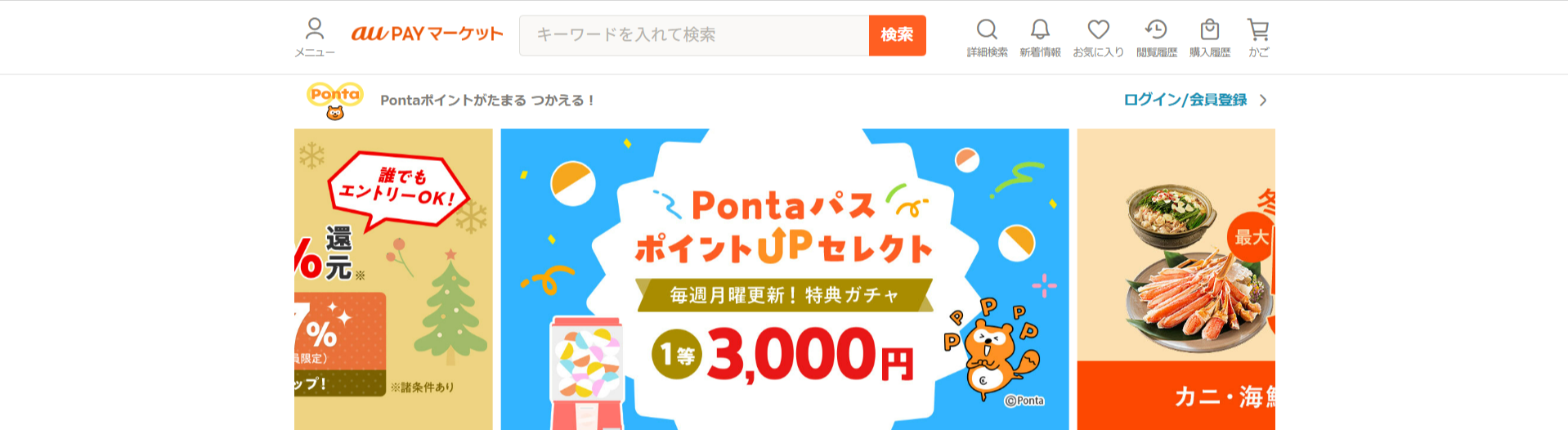Click the au PAY マーケット logo
This screenshot has width=1568, height=430.
pos(427,34)
